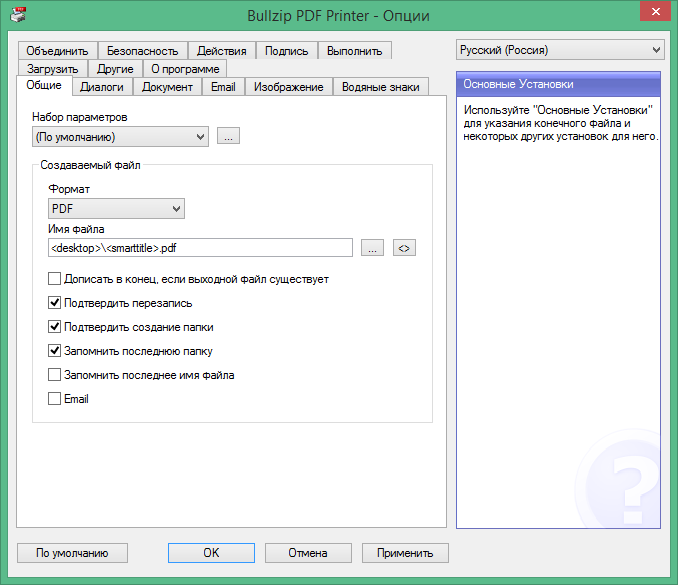Open the Выполнить tab
This screenshot has height=585, width=678.
coord(355,51)
